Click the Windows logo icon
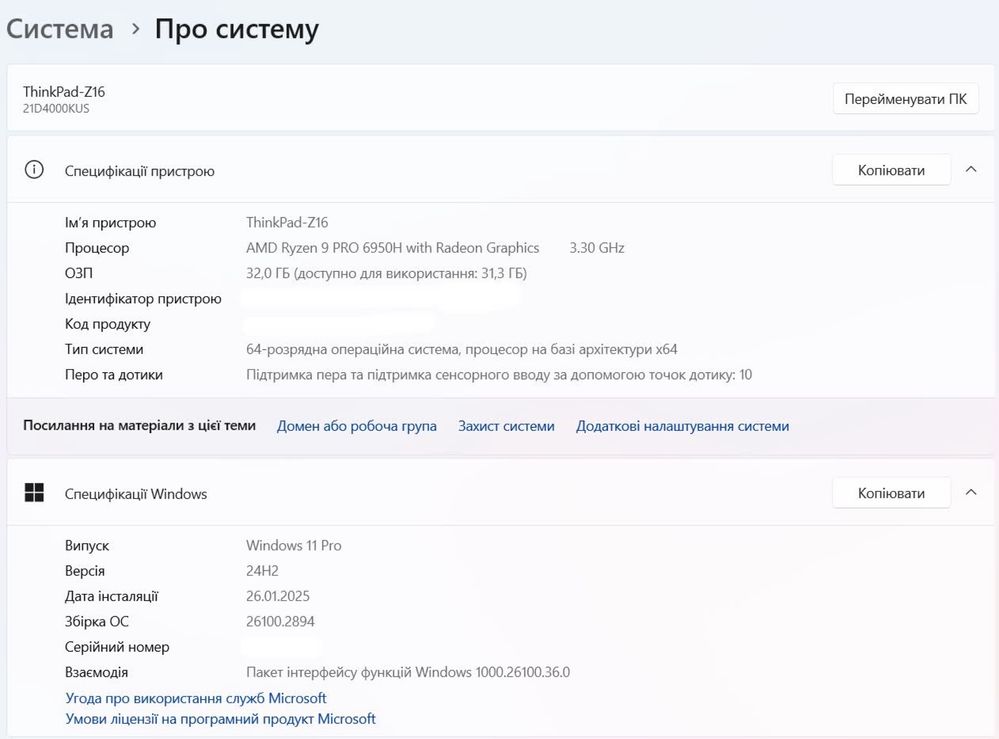 (34, 492)
